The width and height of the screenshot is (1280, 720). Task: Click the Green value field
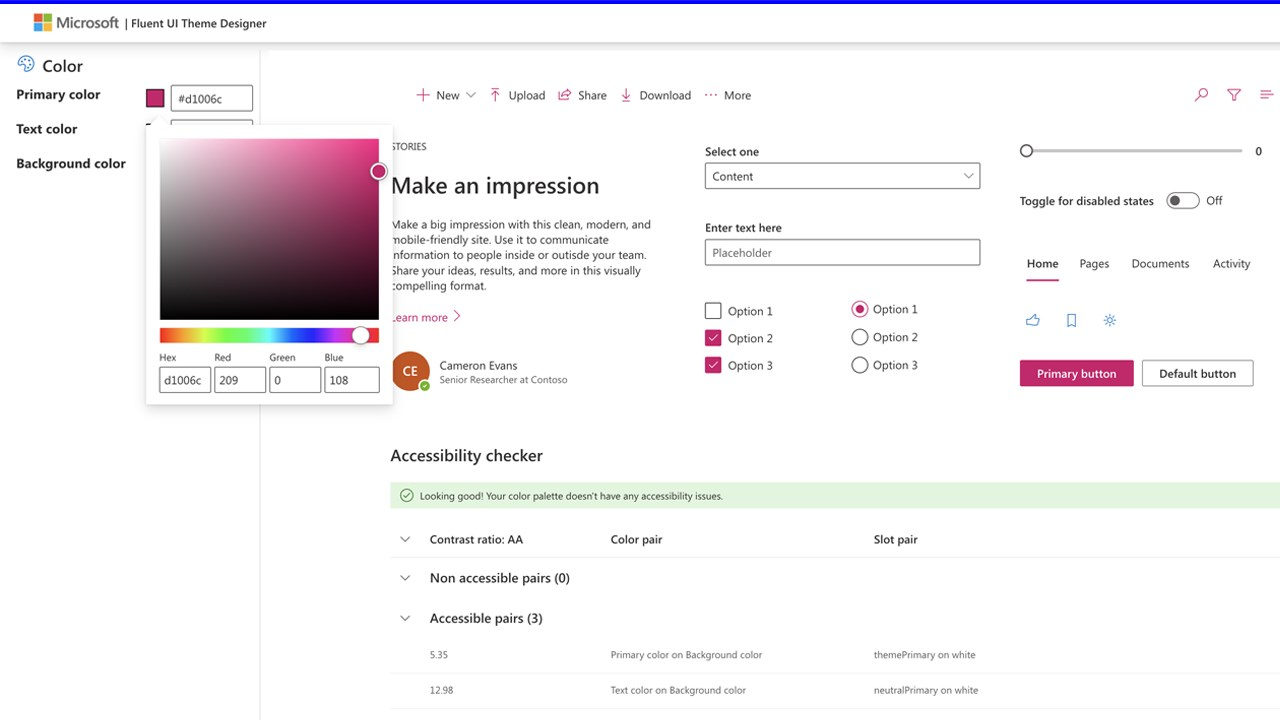pyautogui.click(x=295, y=380)
